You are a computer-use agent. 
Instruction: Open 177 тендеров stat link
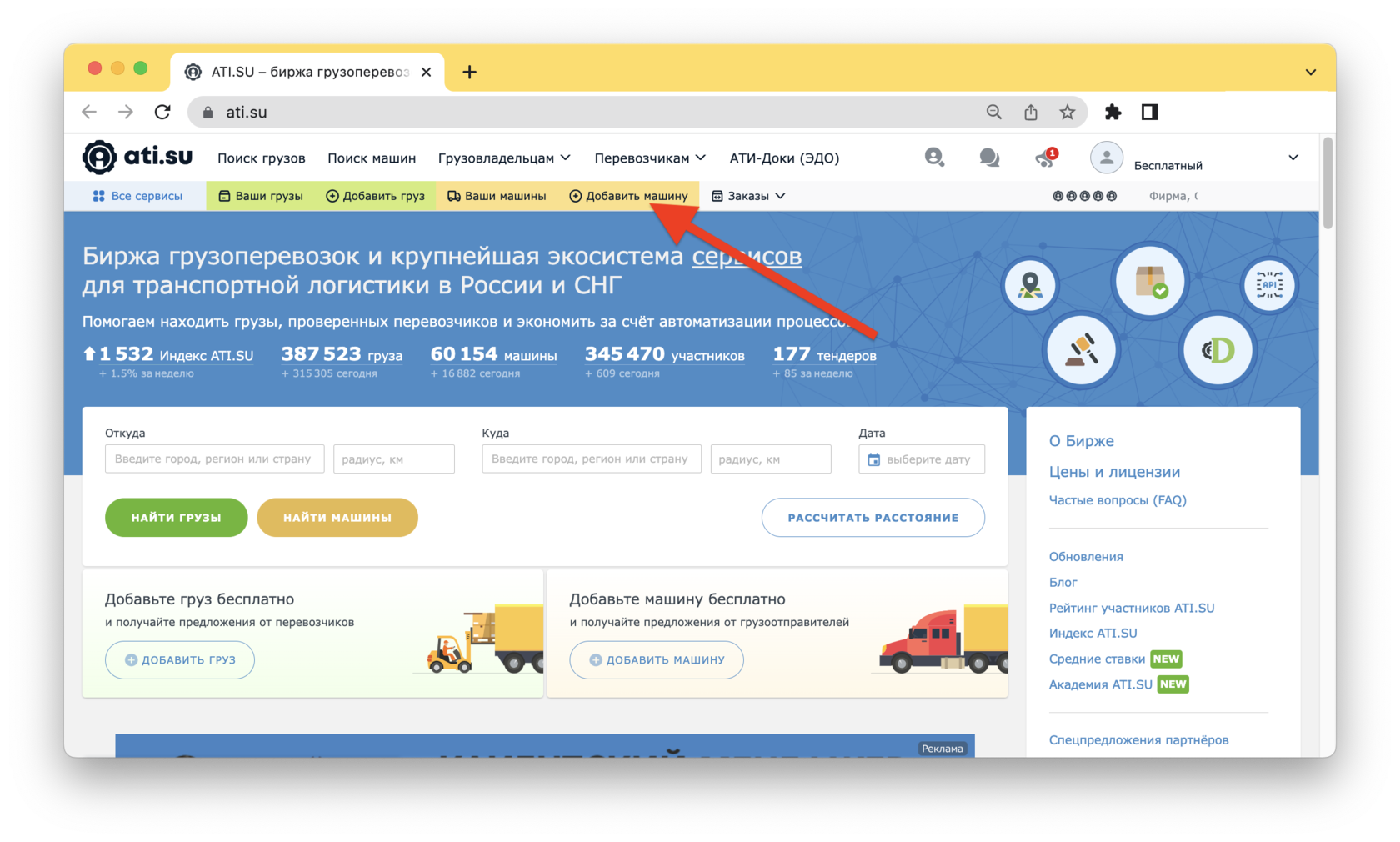(x=824, y=354)
